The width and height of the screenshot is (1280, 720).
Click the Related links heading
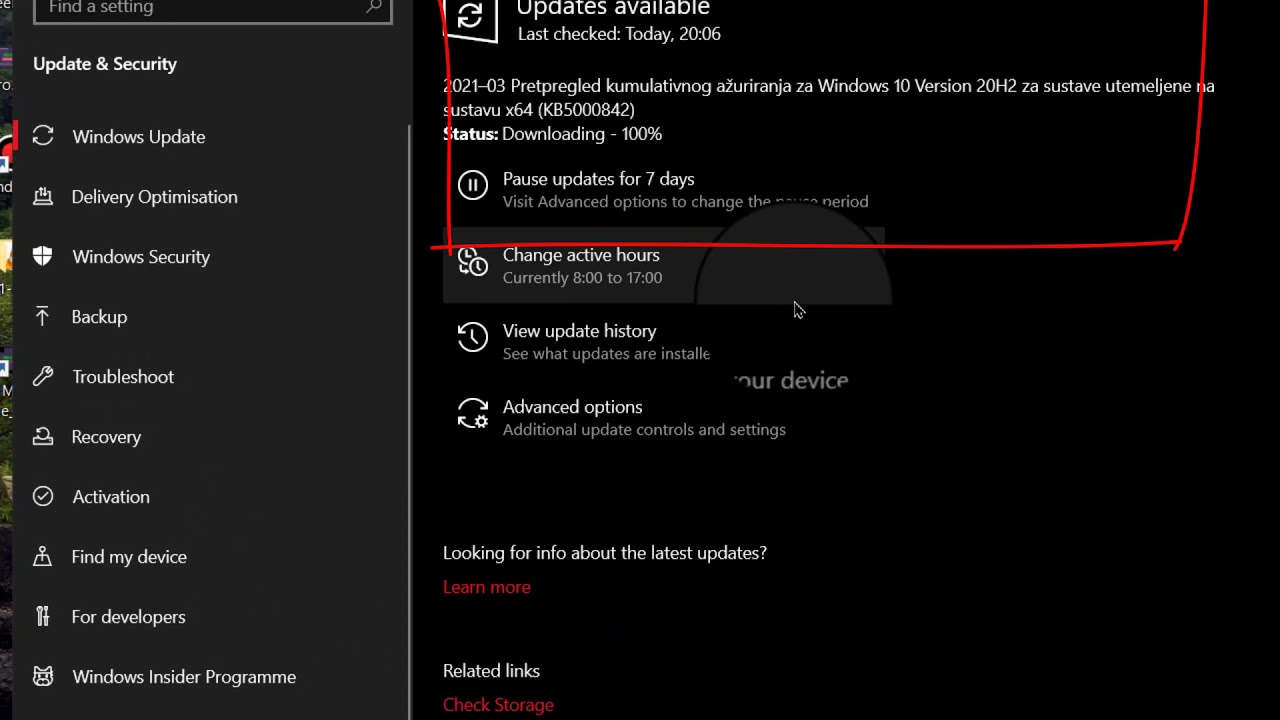point(491,671)
